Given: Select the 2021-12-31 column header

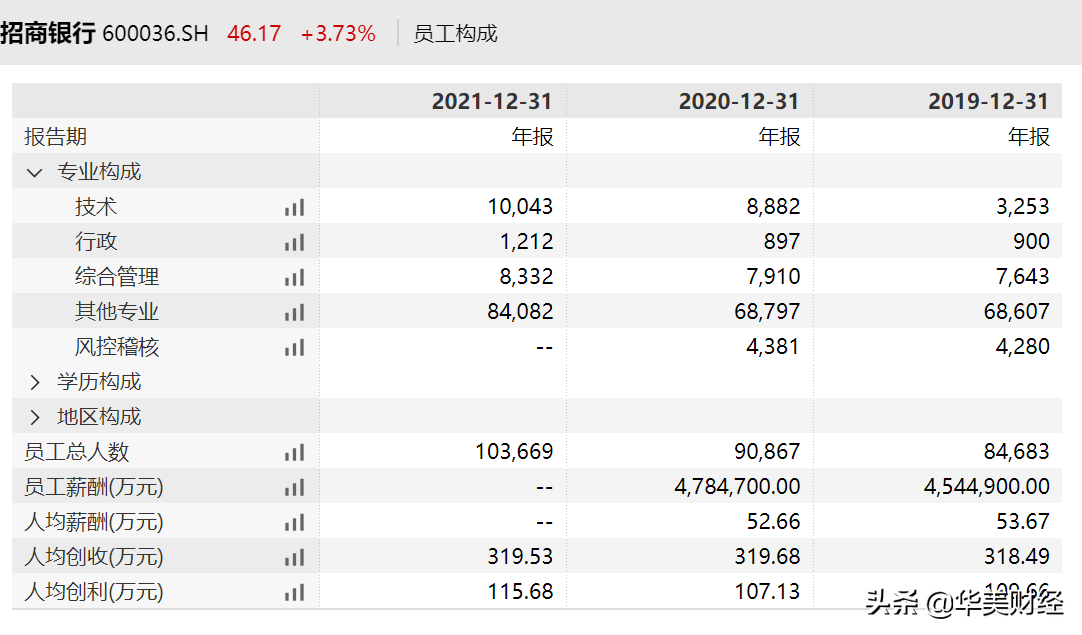Looking at the screenshot, I should tap(492, 101).
